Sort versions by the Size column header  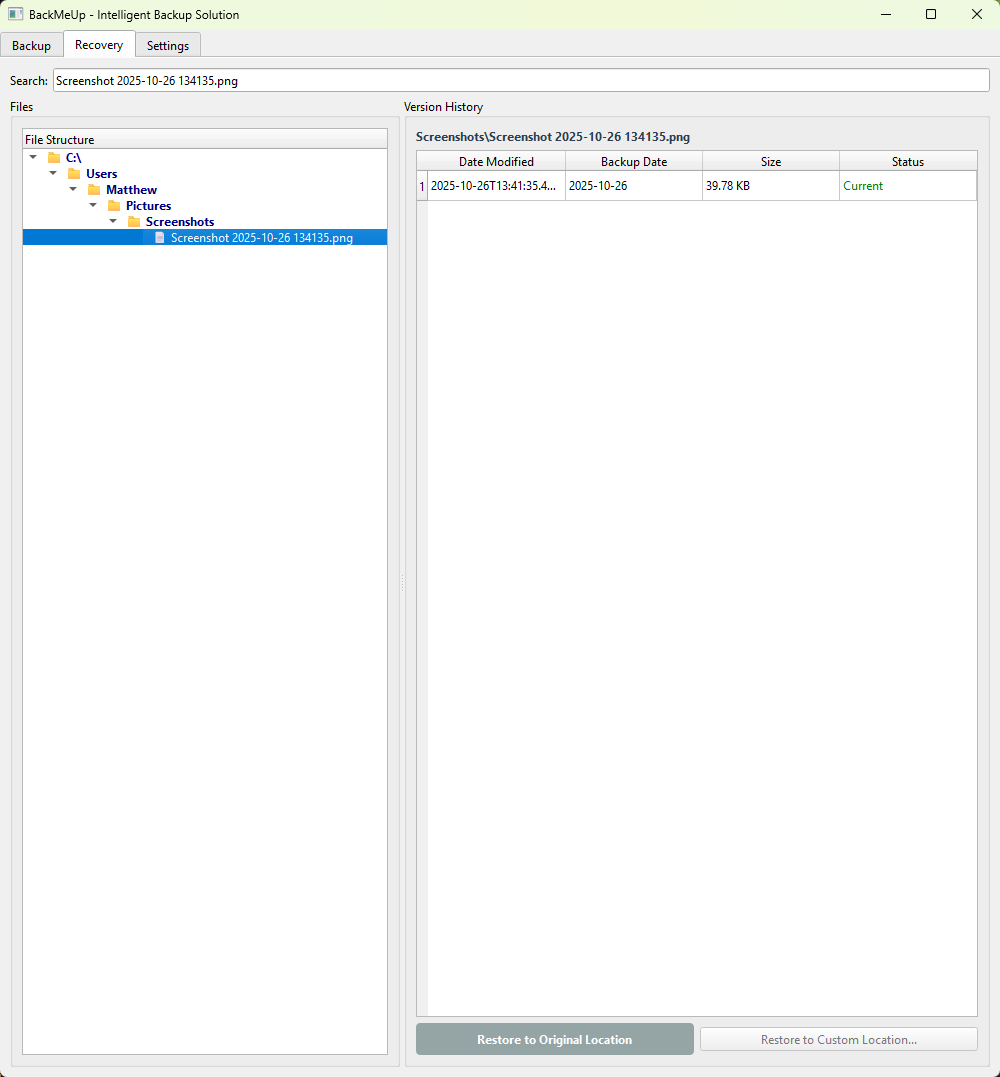[x=770, y=161]
